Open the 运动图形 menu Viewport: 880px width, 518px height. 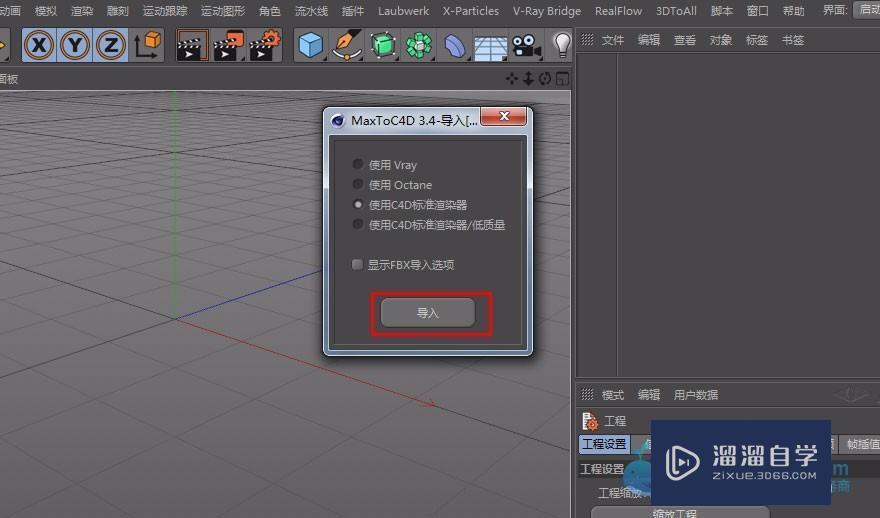pos(223,11)
